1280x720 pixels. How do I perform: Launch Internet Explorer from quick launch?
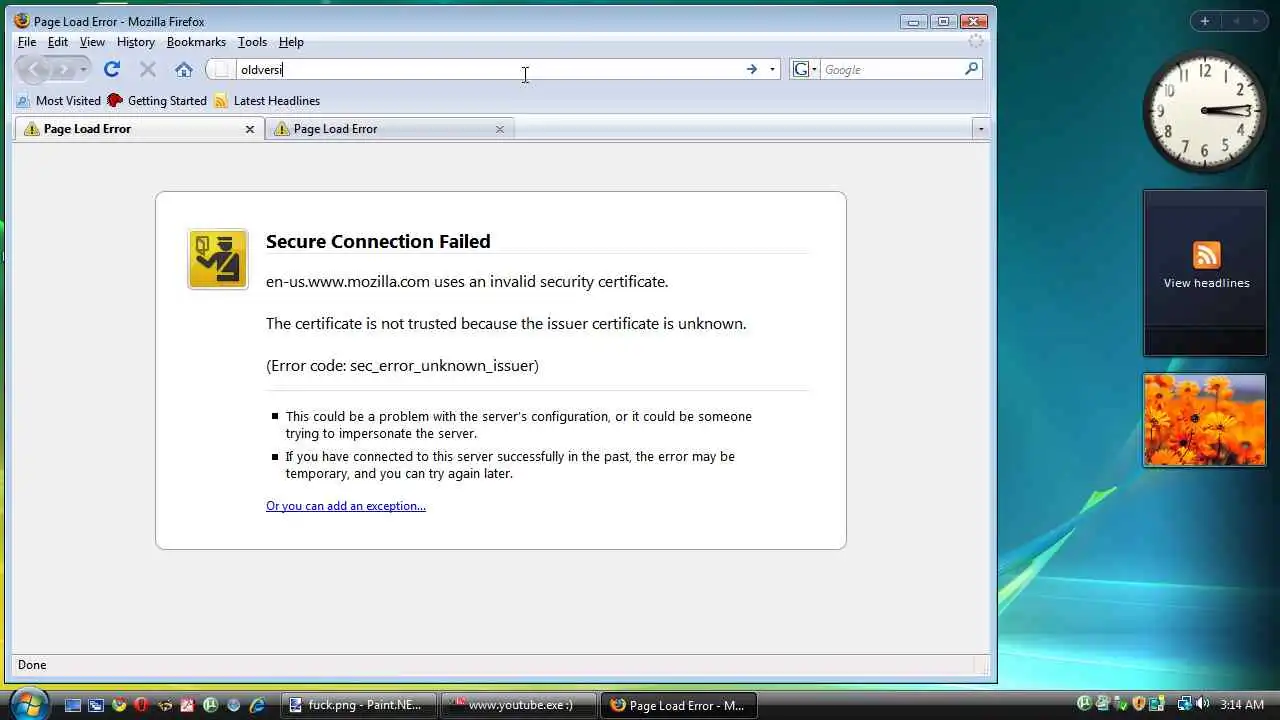click(257, 705)
